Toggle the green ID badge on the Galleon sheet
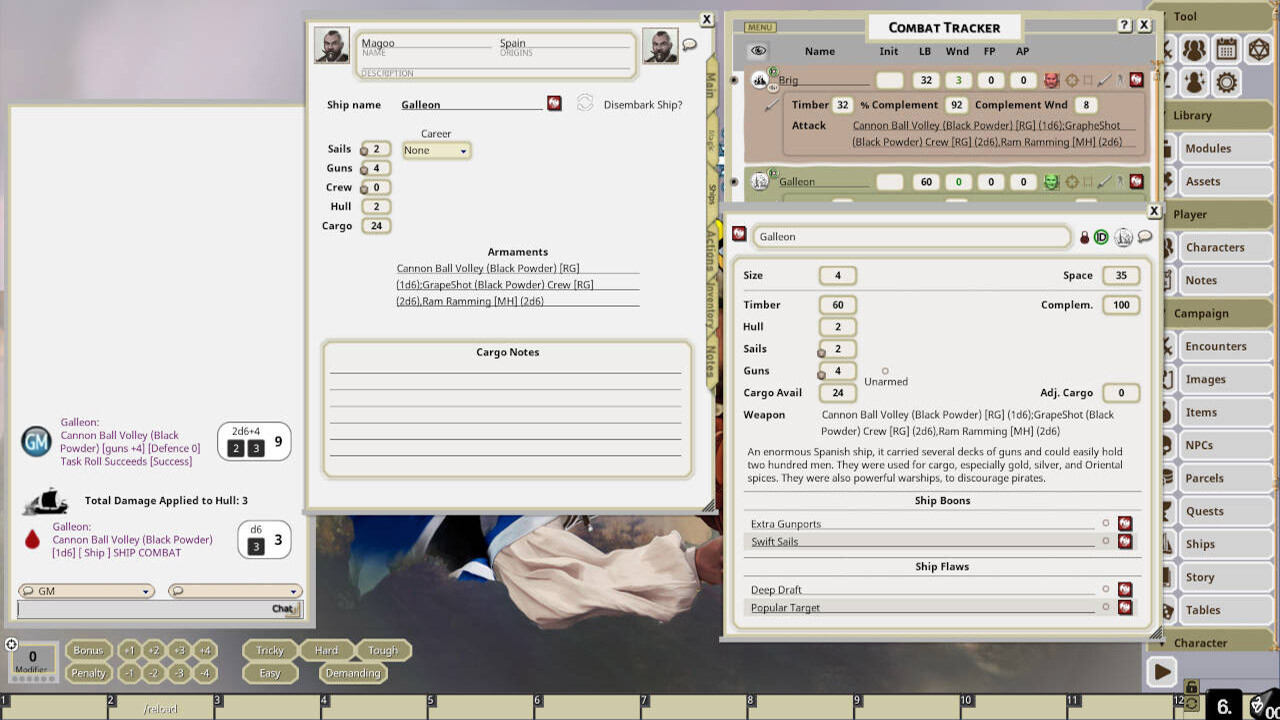This screenshot has width=1280, height=720. click(1101, 236)
